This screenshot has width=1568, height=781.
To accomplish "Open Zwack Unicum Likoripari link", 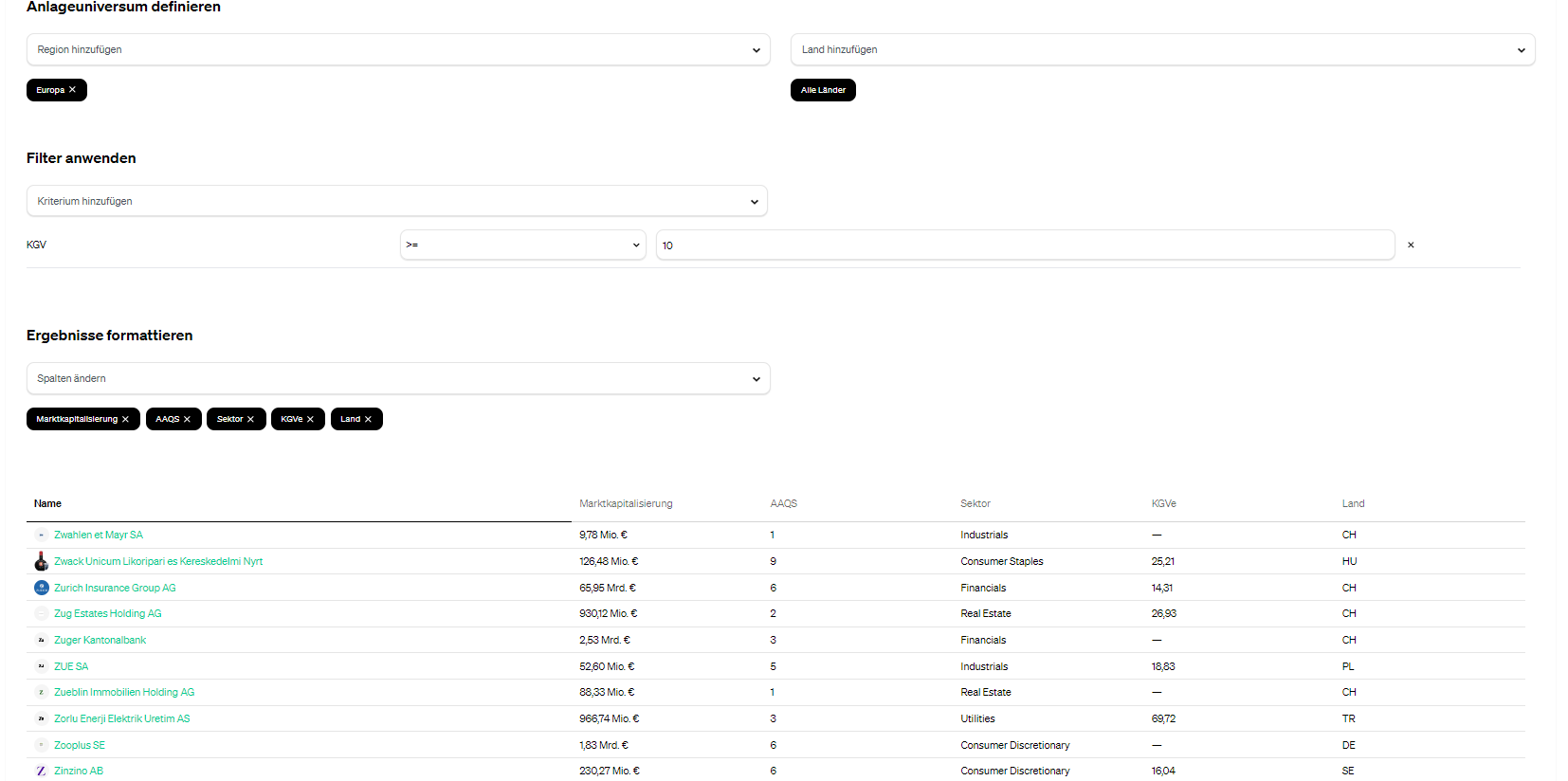I will 158,561.
